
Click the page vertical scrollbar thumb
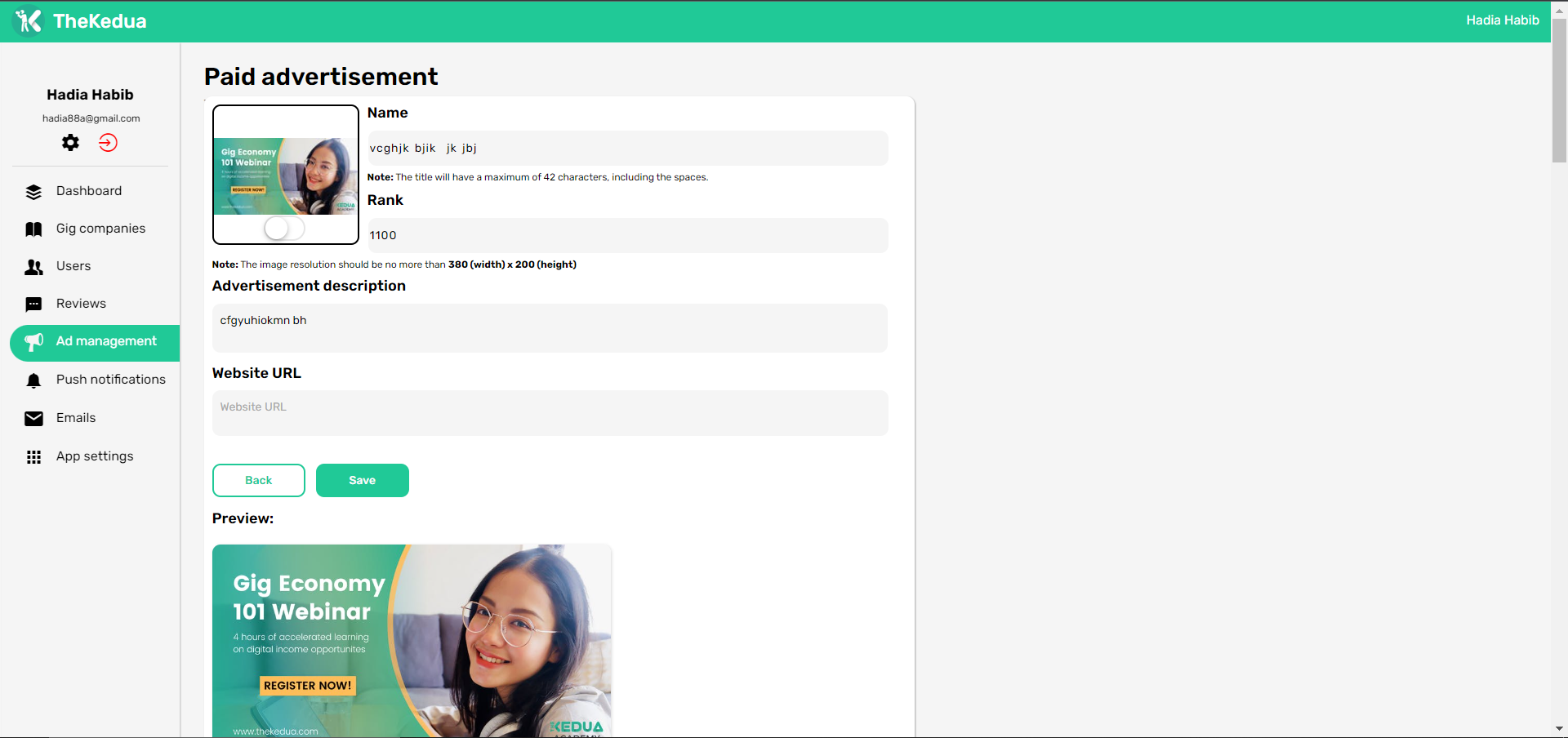[x=1559, y=91]
